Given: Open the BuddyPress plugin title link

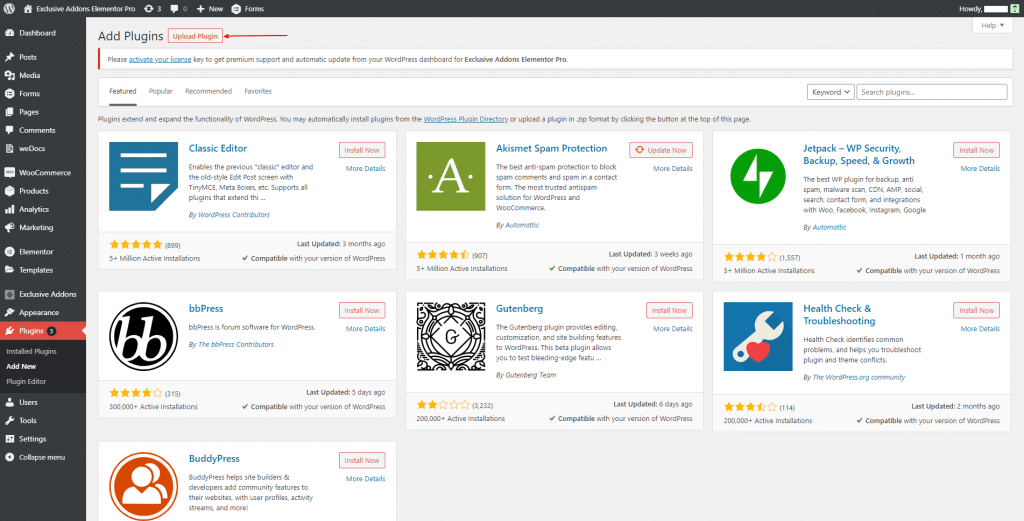Looking at the screenshot, I should click(214, 458).
